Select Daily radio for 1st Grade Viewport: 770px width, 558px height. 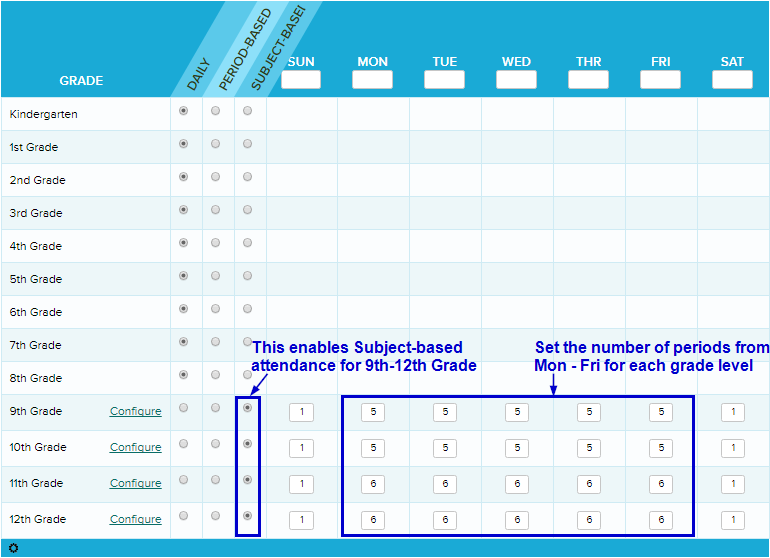pos(184,143)
